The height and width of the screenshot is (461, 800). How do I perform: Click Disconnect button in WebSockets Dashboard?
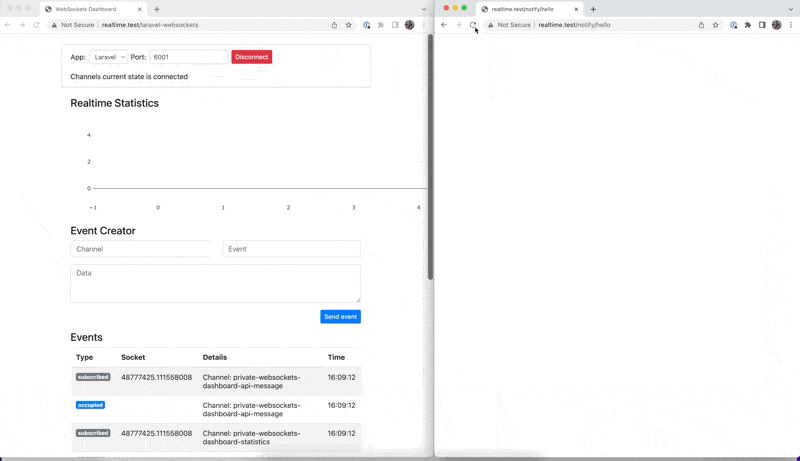[x=252, y=57]
